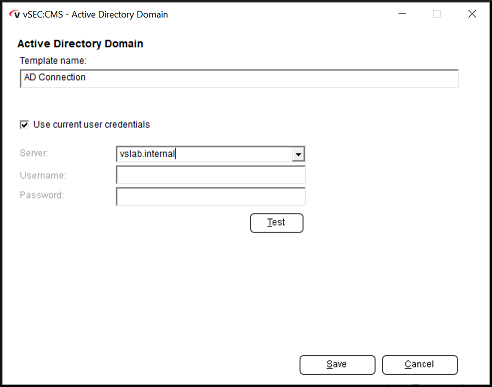Screen dimensions: 492x387
Task: Click the Password label
Action: click(x=42, y=195)
